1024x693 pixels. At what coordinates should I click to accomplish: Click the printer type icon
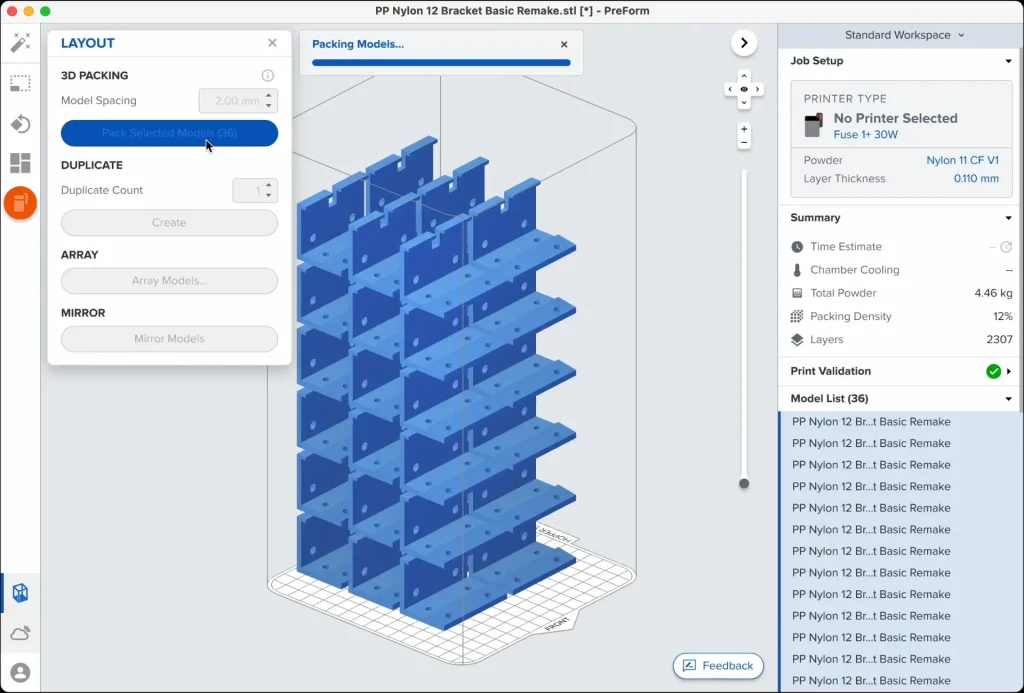[x=813, y=125]
